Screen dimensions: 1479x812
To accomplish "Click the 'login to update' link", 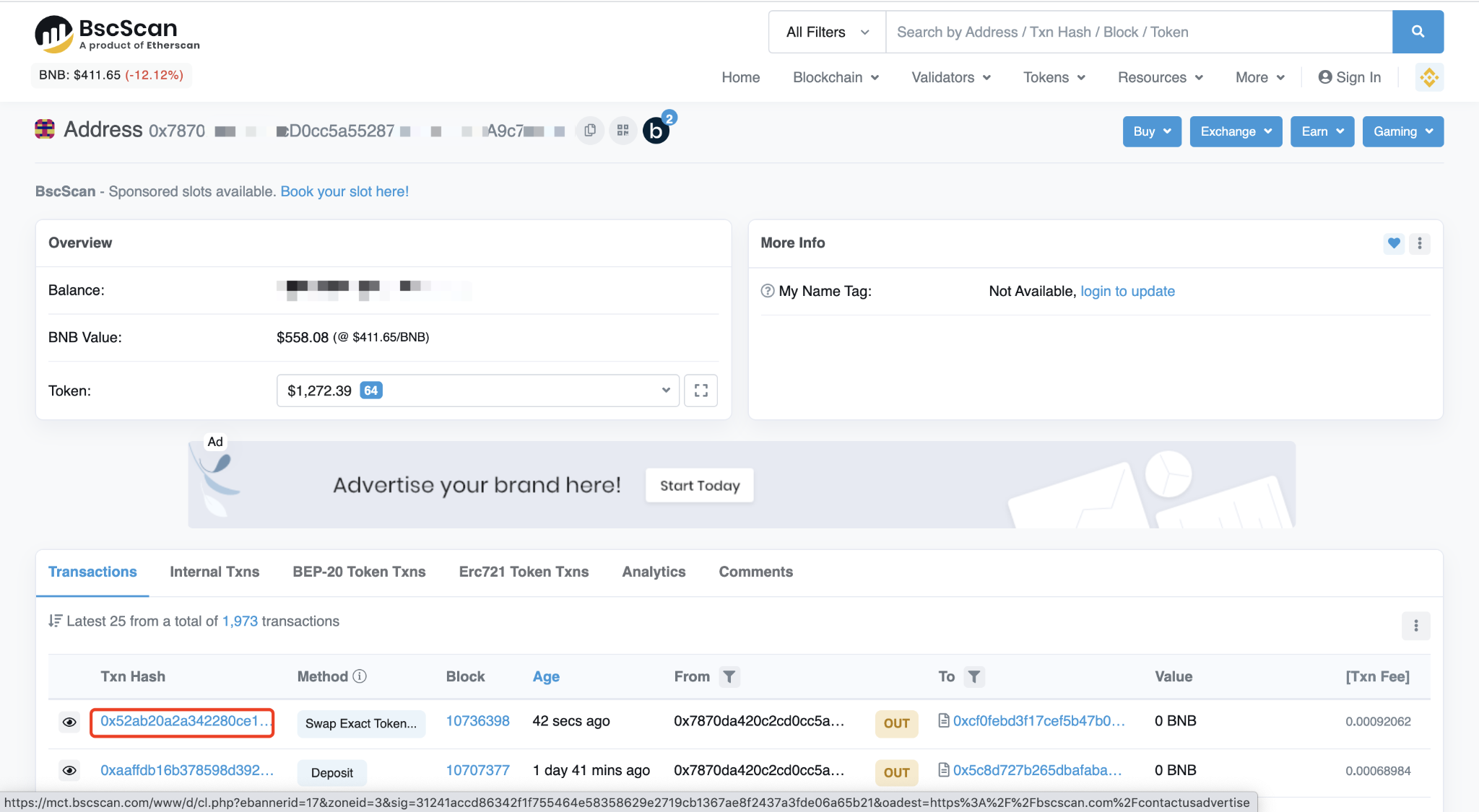I will coord(1127,291).
